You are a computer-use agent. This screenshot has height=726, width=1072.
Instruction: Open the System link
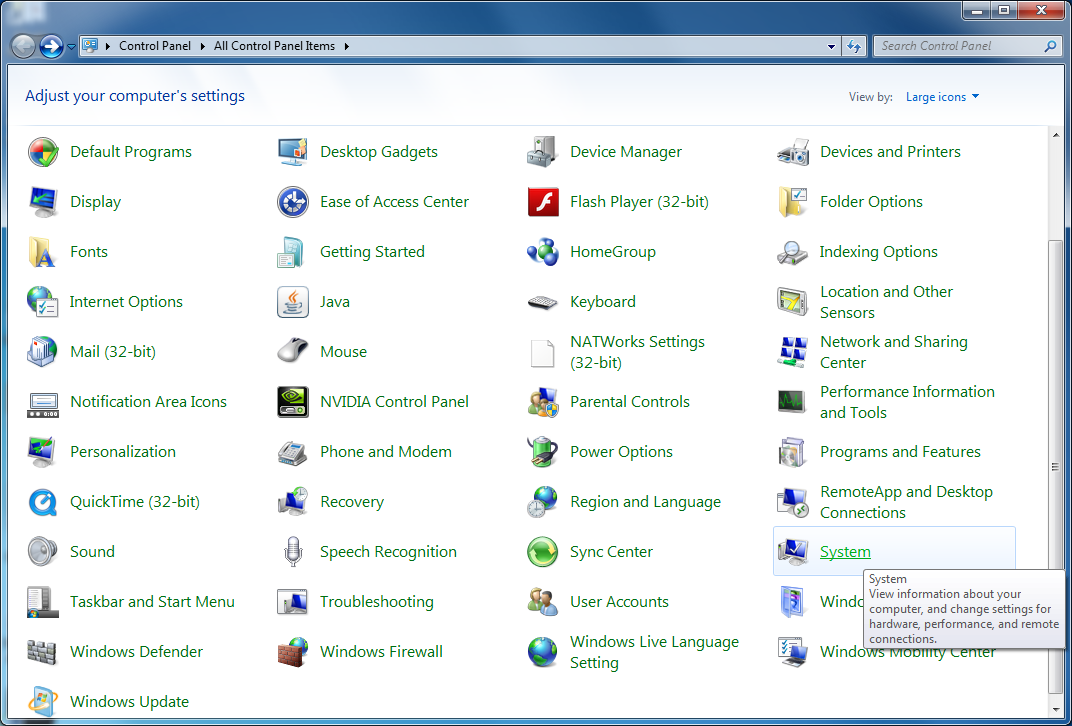(x=845, y=552)
